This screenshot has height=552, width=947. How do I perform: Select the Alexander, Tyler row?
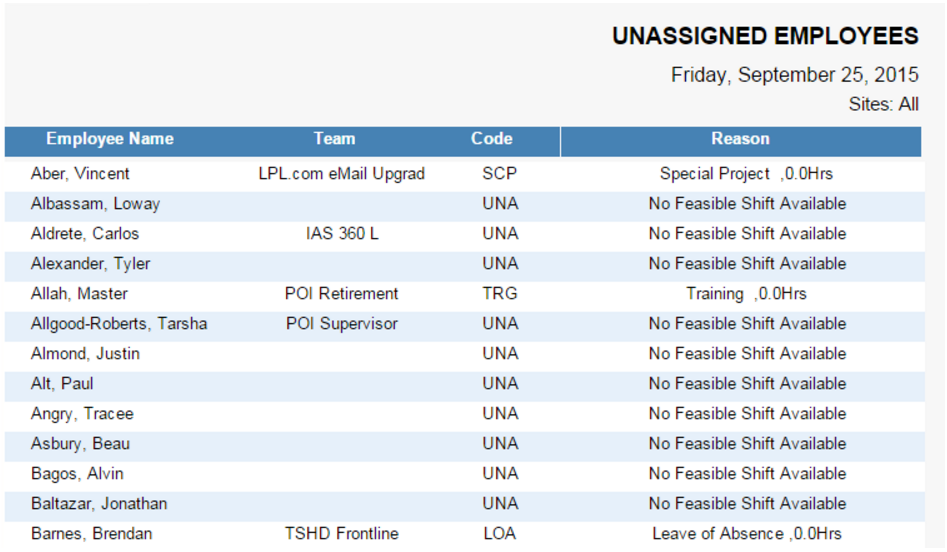(x=90, y=264)
